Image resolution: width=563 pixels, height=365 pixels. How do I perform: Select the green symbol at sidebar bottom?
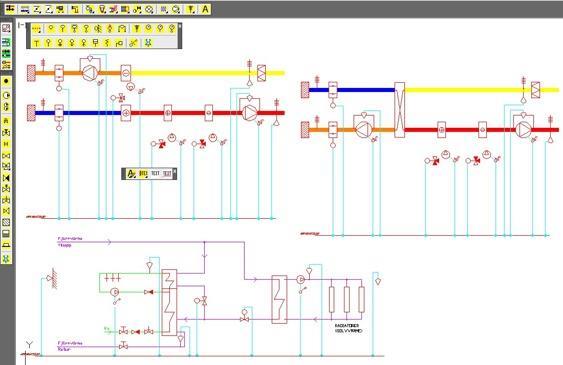click(6, 259)
